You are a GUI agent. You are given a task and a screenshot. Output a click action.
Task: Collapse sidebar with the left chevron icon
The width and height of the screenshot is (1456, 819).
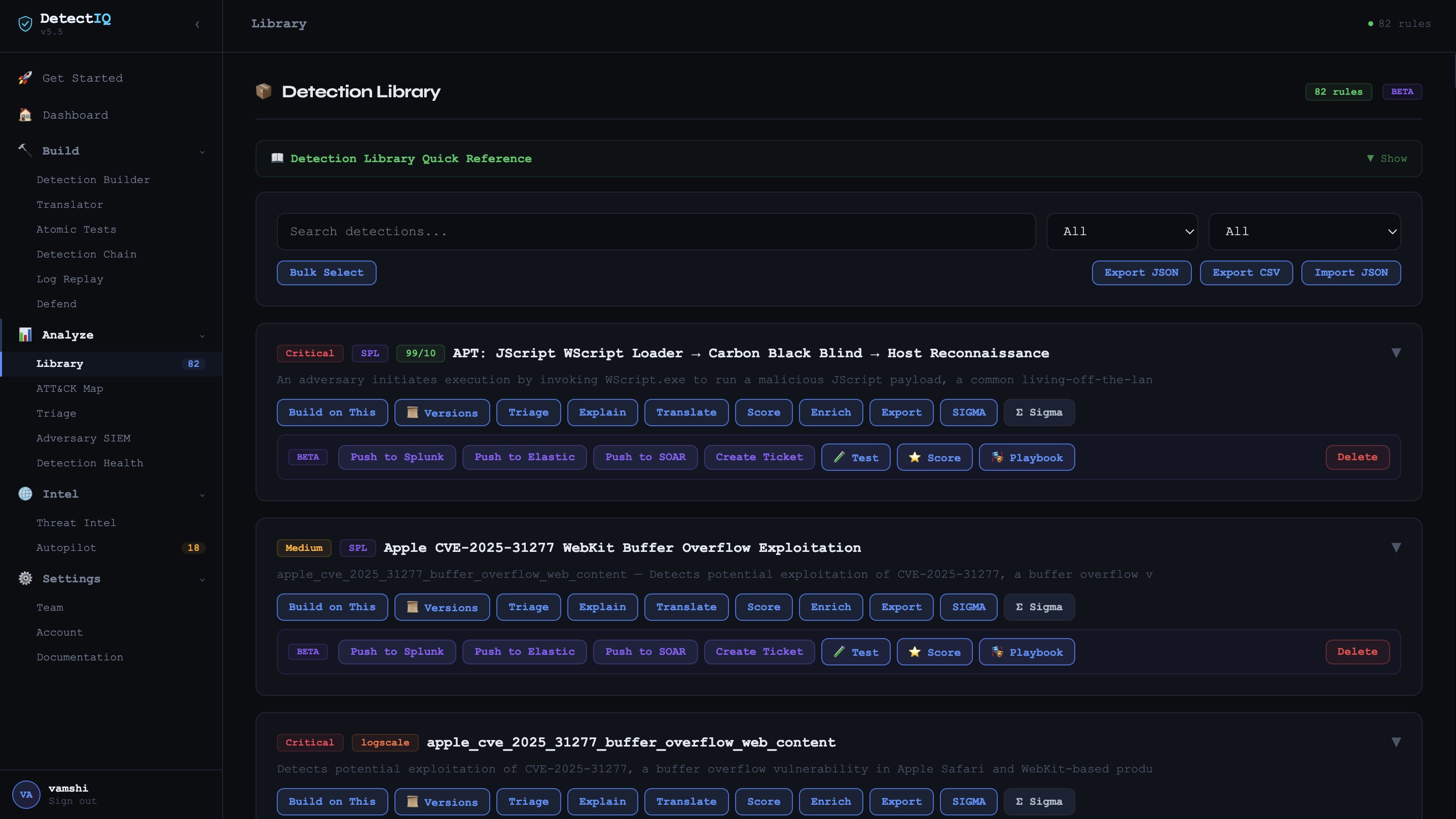click(x=197, y=24)
